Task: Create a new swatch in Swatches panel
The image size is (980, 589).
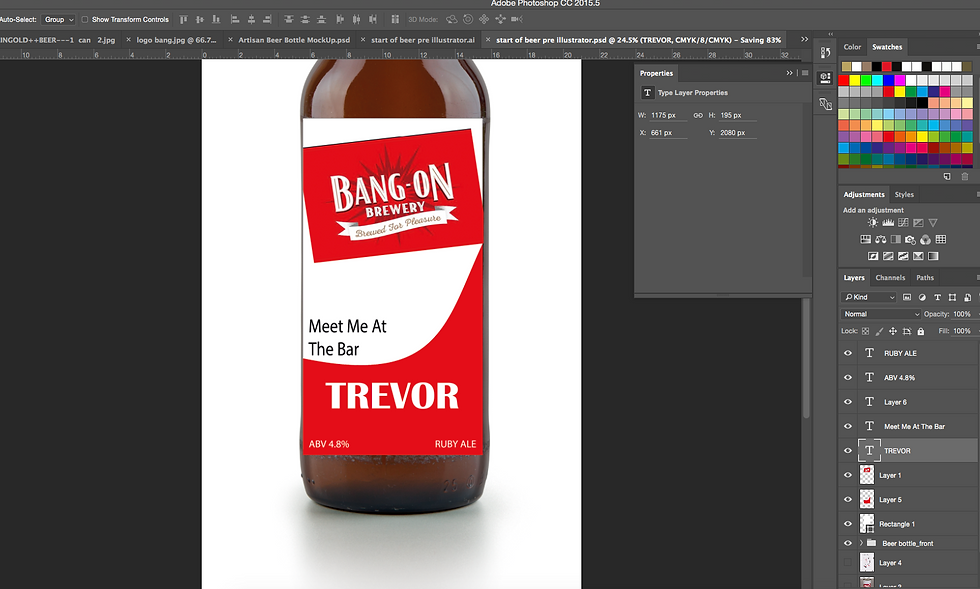Action: [946, 176]
